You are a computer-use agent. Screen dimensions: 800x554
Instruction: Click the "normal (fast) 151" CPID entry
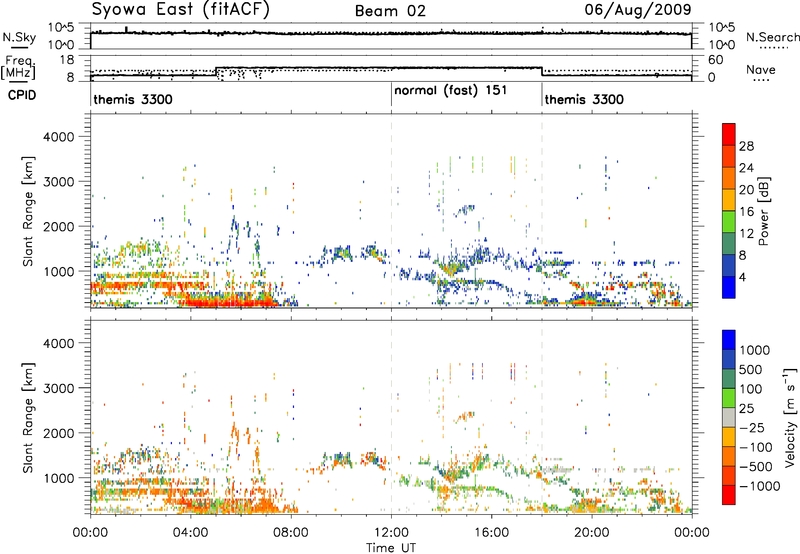(x=451, y=90)
